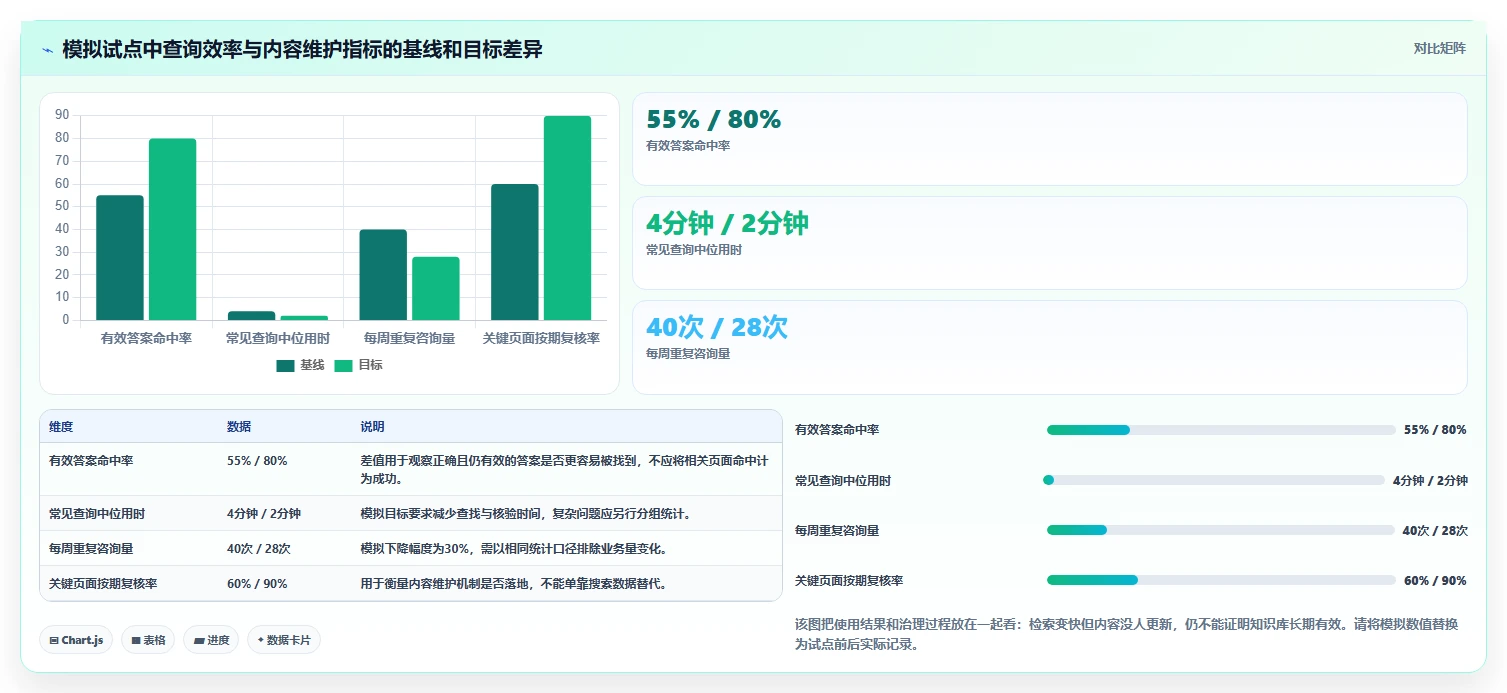Select table row 常见查询中位用时
Screen dimensions: 1507x693
click(x=411, y=513)
